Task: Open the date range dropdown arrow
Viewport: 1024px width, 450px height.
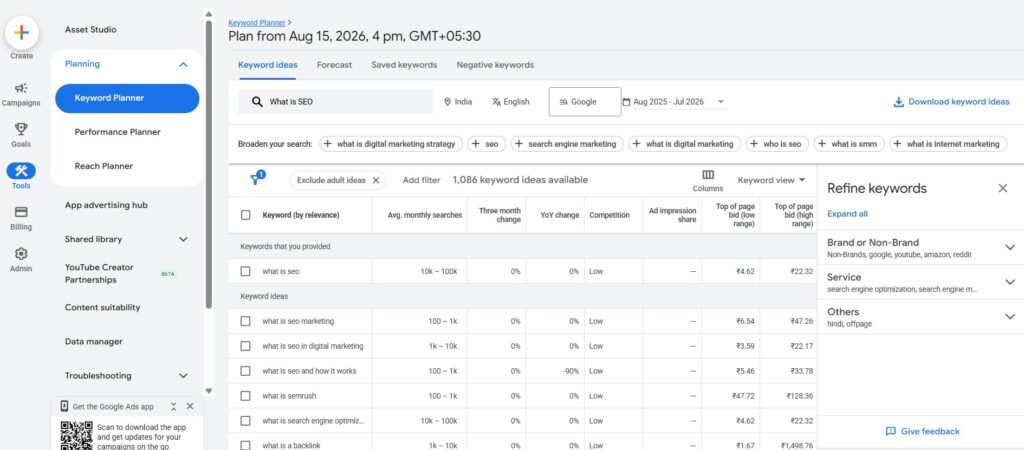Action: 720,102
